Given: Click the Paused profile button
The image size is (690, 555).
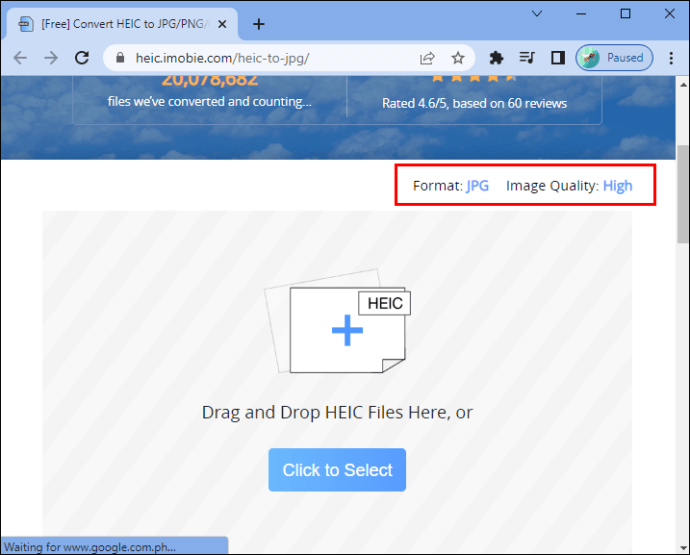Looking at the screenshot, I should click(x=614, y=58).
